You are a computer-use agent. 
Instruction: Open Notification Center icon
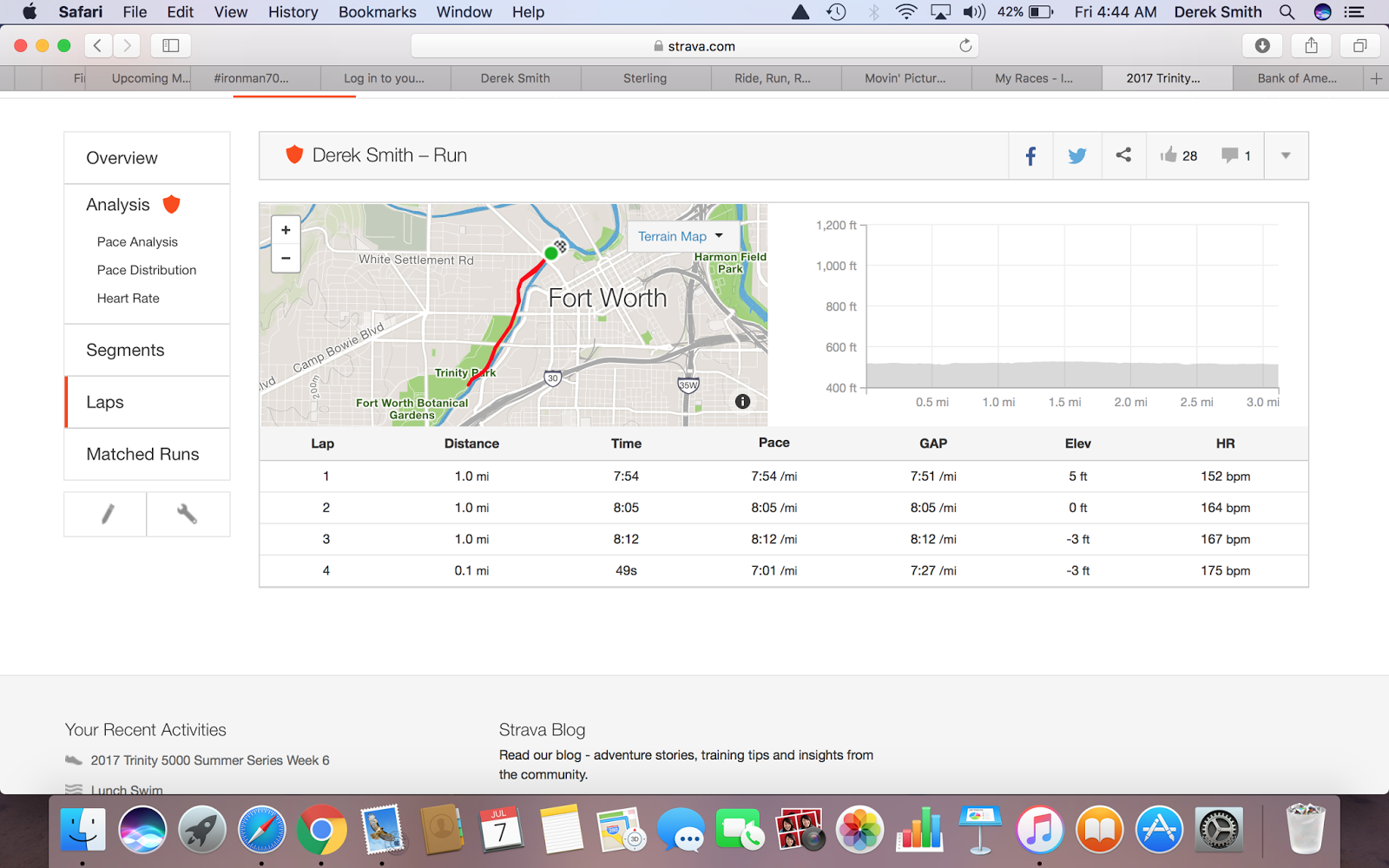(x=1353, y=12)
